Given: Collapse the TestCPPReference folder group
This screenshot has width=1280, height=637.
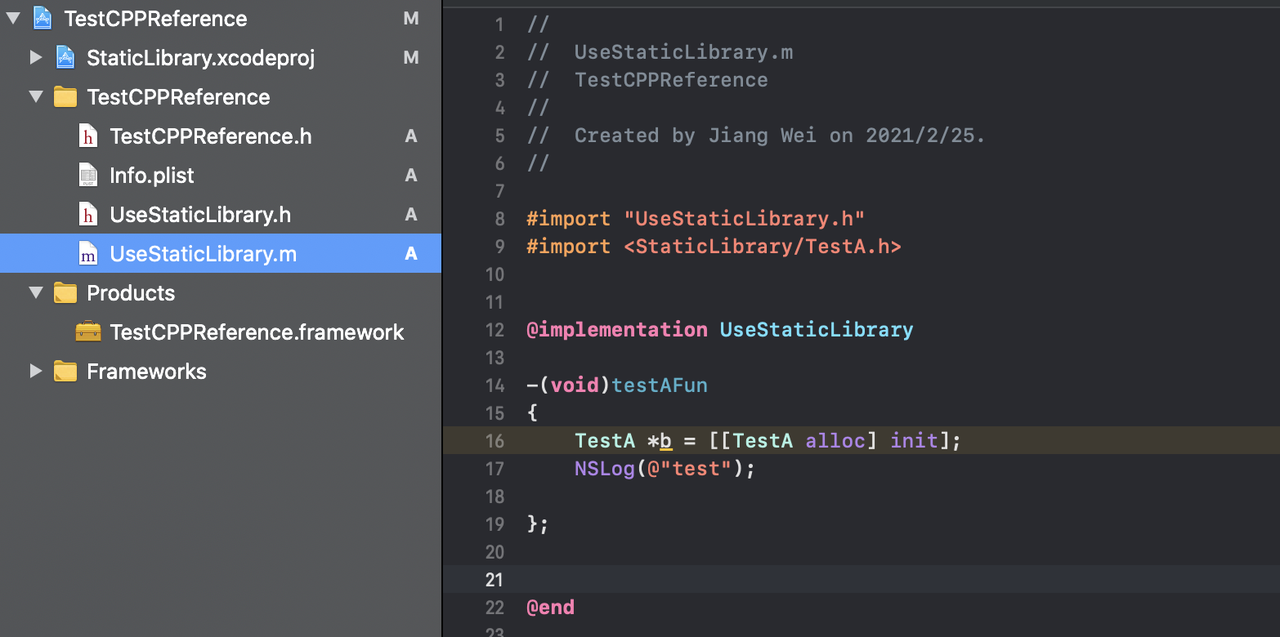Looking at the screenshot, I should pos(36,97).
